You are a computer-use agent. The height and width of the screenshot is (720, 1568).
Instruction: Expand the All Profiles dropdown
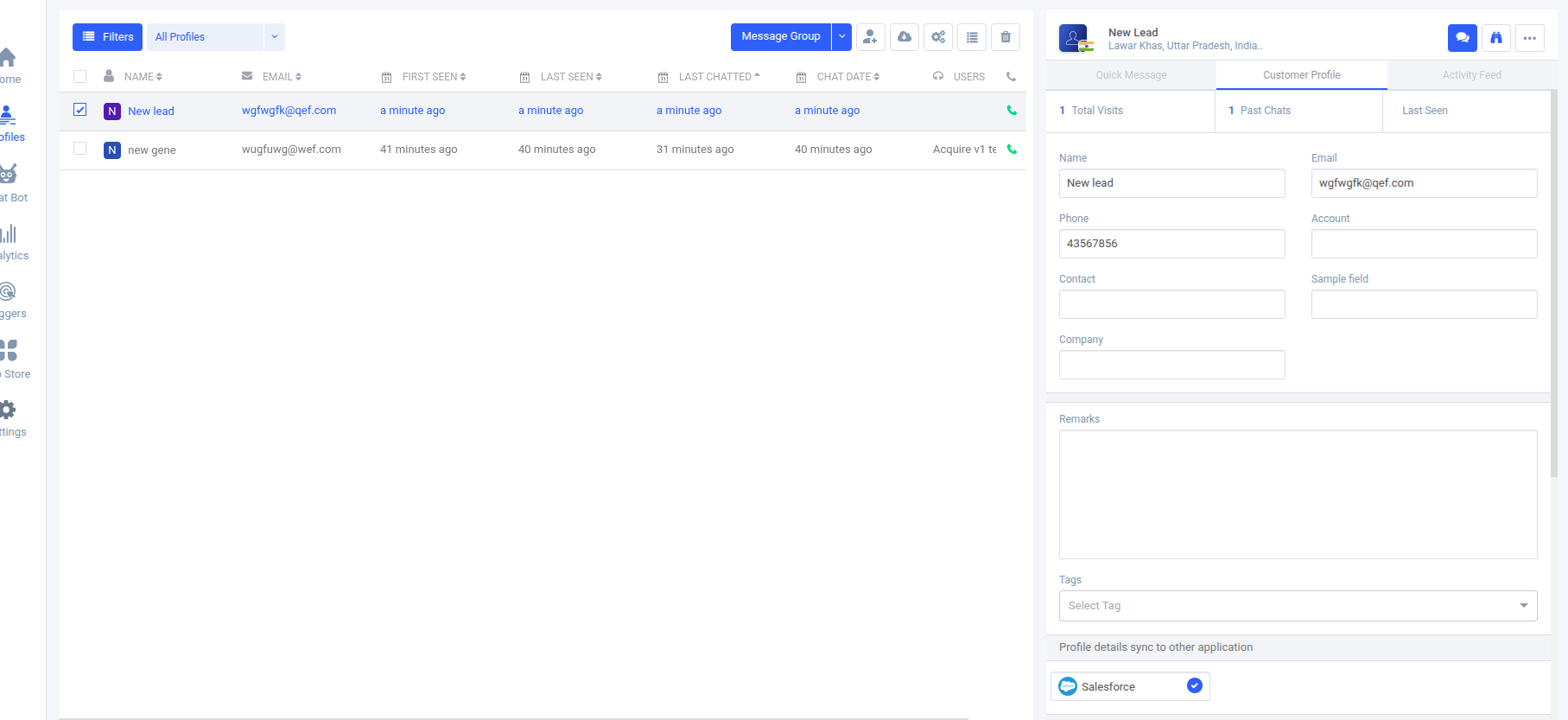click(x=275, y=37)
